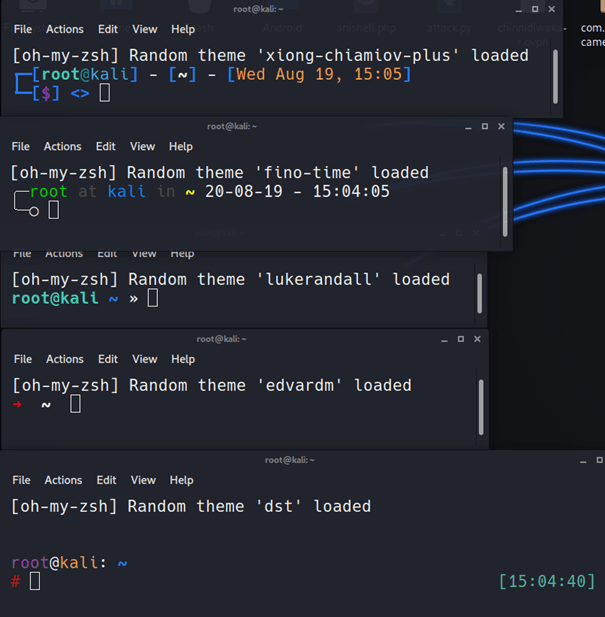Click the 'dst' theme name text
605x617 pixels.
click(x=278, y=506)
